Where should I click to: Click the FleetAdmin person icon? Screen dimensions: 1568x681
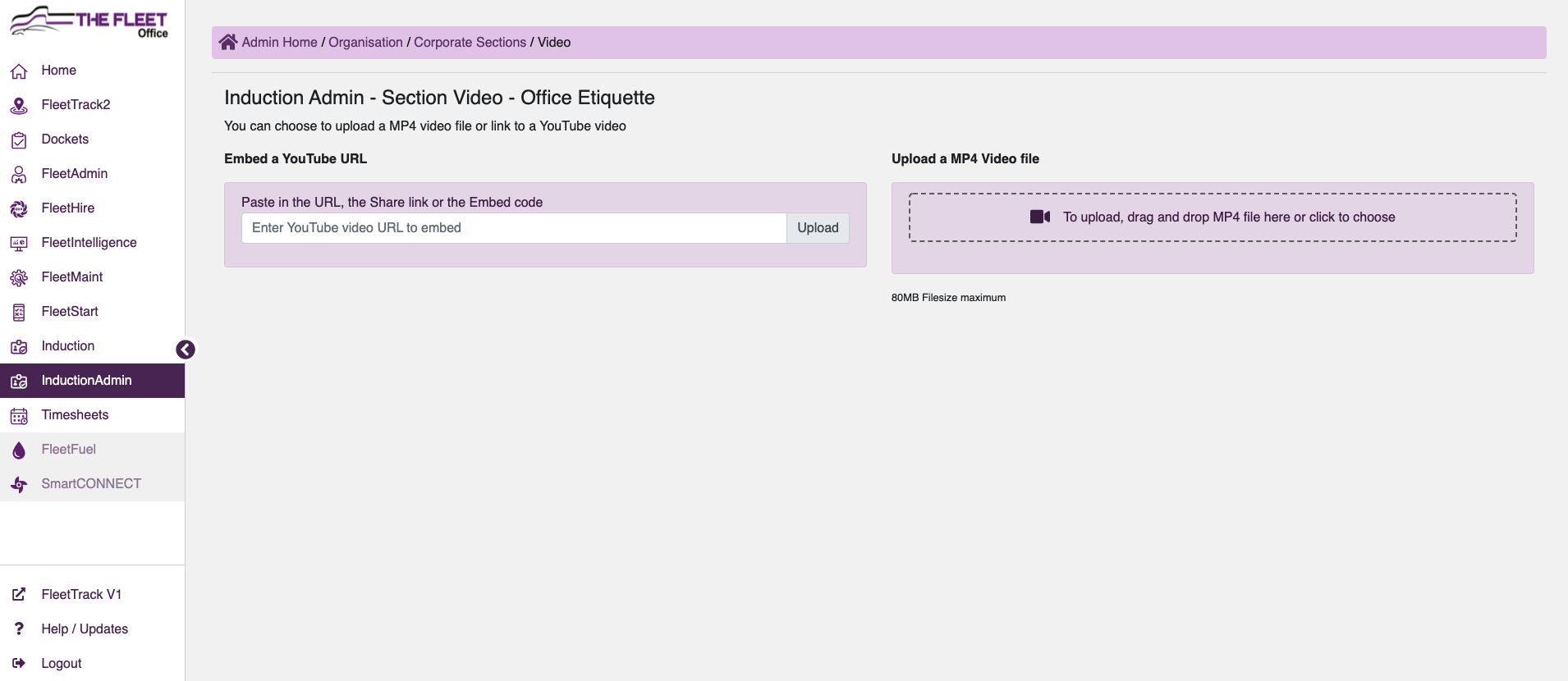pos(19,175)
